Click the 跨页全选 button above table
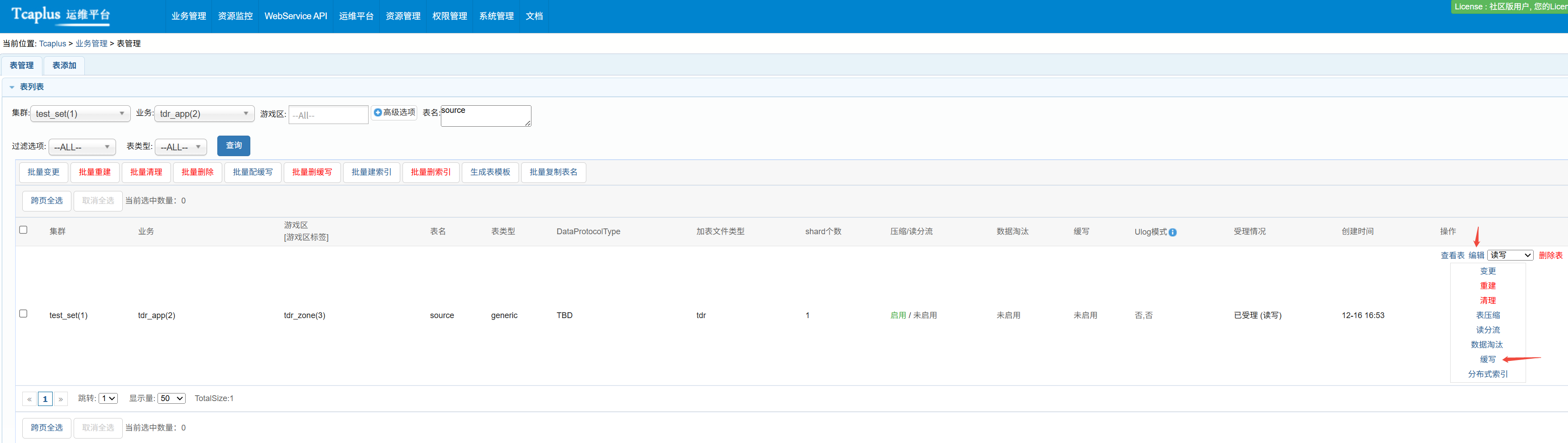Viewport: 1568px width, 443px height. (x=47, y=201)
